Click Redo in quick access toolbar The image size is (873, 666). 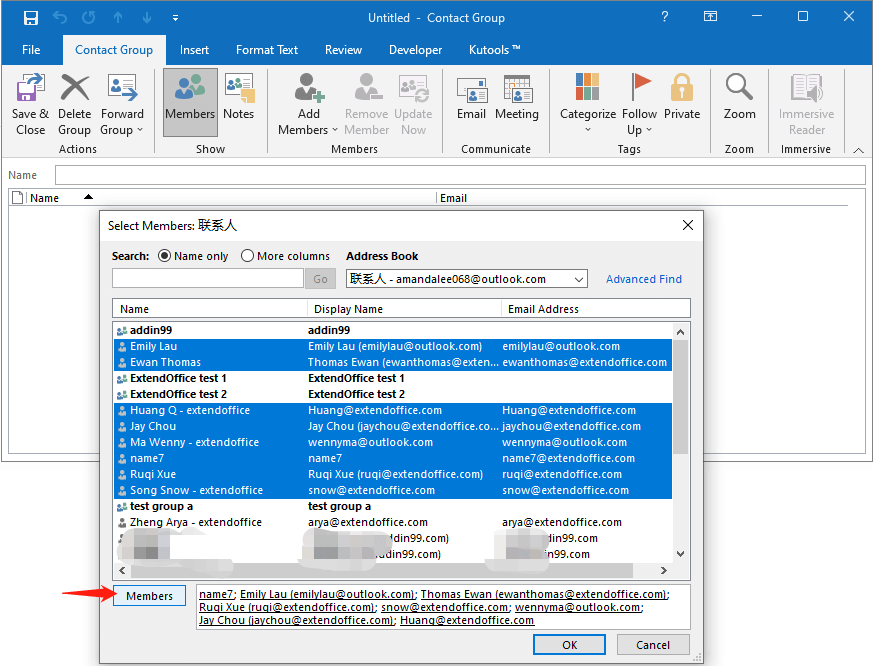pos(89,18)
